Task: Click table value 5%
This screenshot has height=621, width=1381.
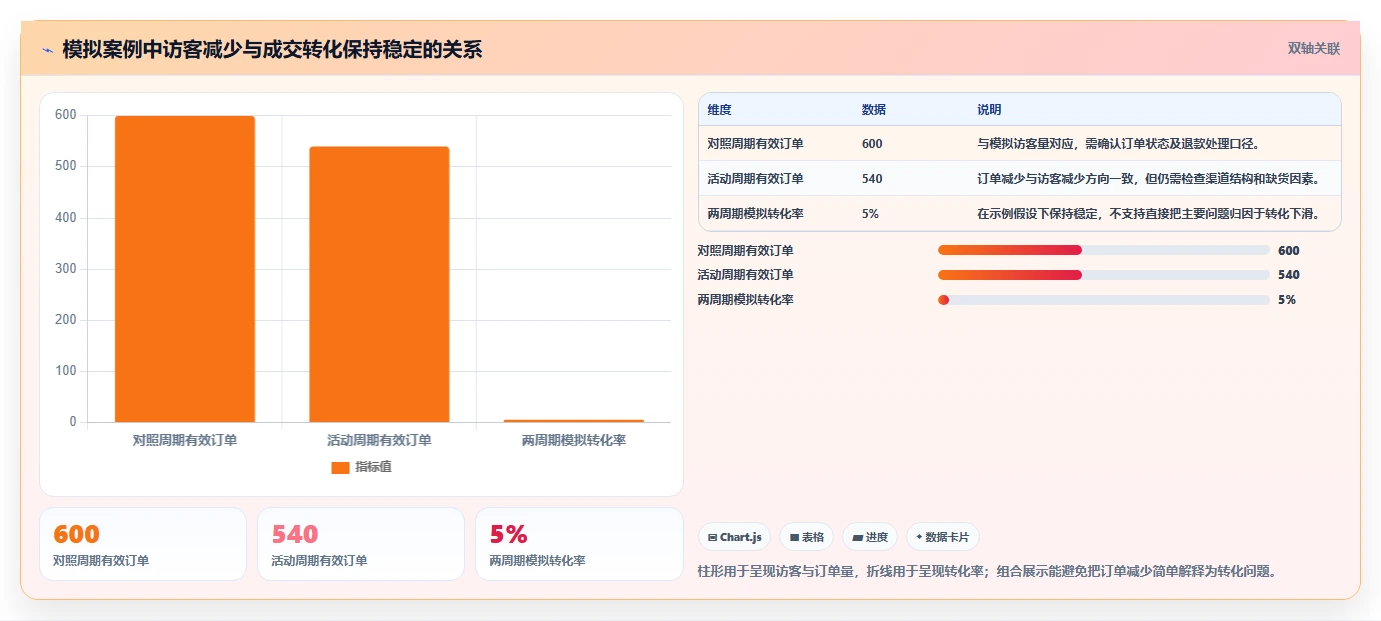Action: [x=870, y=214]
